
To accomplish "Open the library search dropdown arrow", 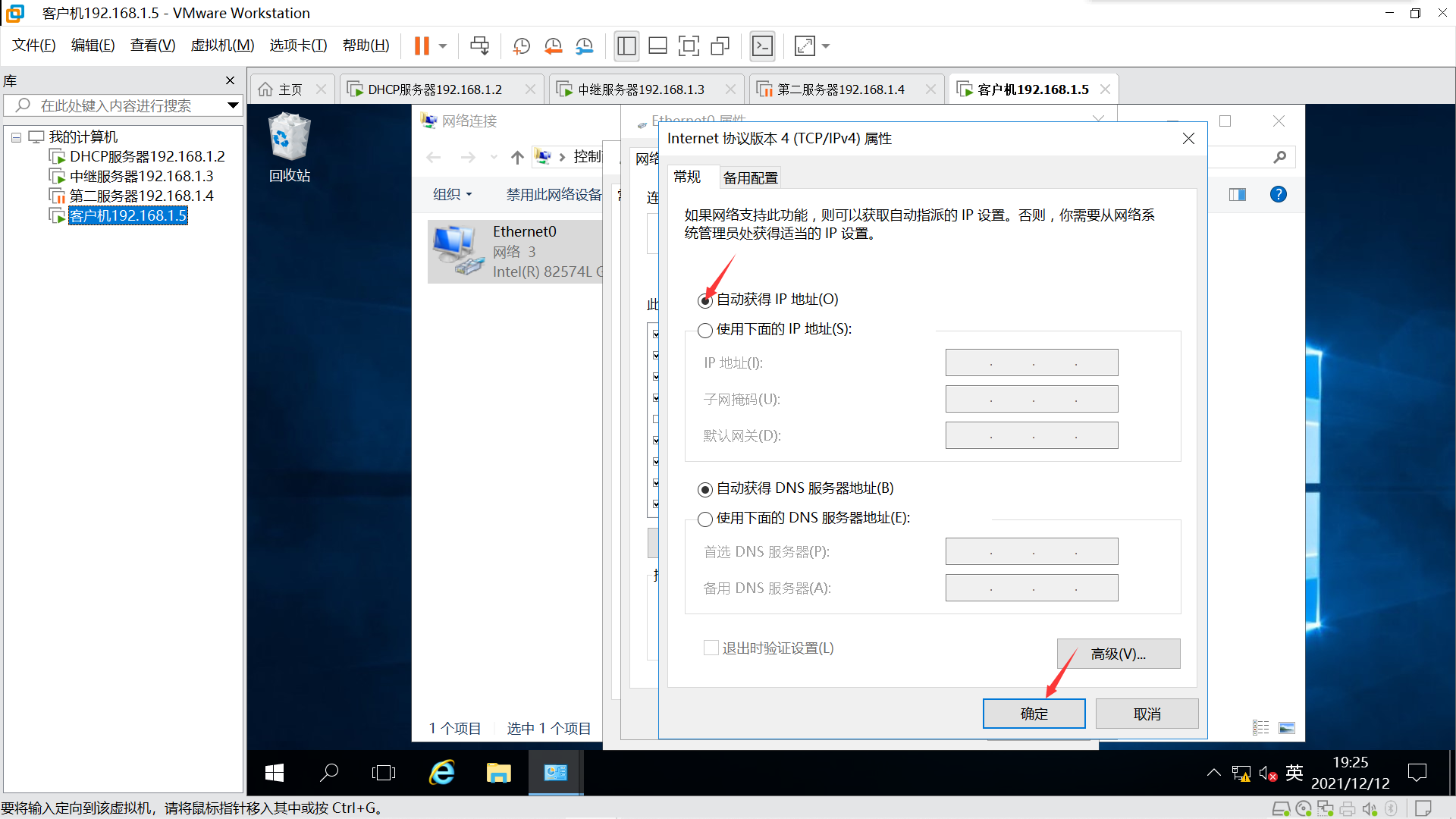I will coord(233,105).
